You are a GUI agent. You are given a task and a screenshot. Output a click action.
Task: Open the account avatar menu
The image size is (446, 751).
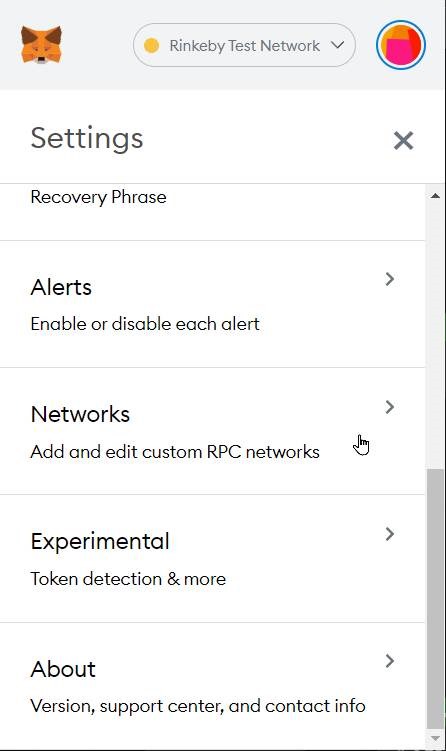401,45
